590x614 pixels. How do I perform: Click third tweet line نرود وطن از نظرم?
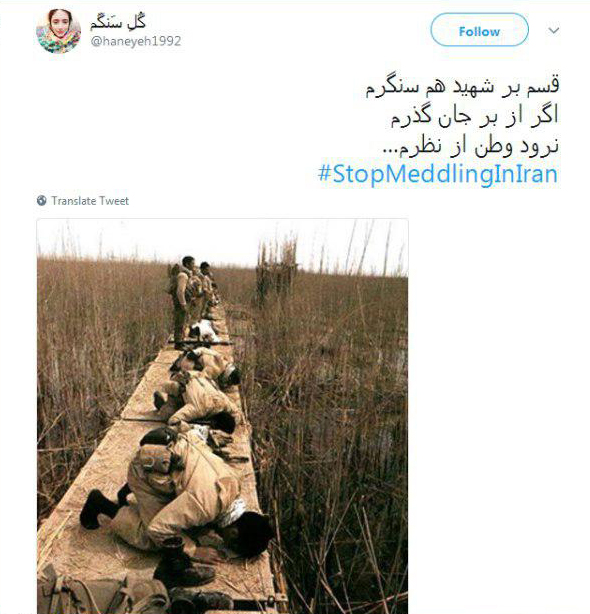[470, 146]
